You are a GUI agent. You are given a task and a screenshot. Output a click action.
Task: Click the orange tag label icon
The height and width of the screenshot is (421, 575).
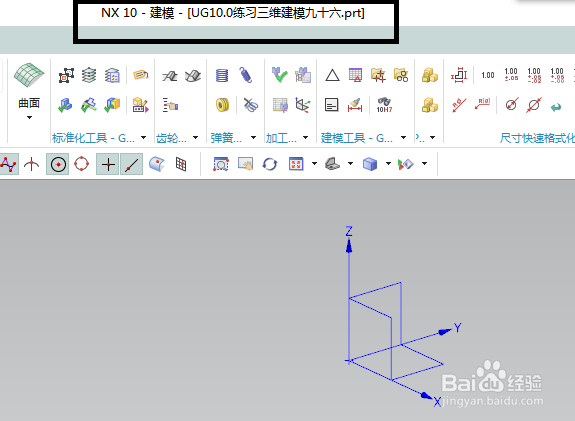tap(140, 75)
